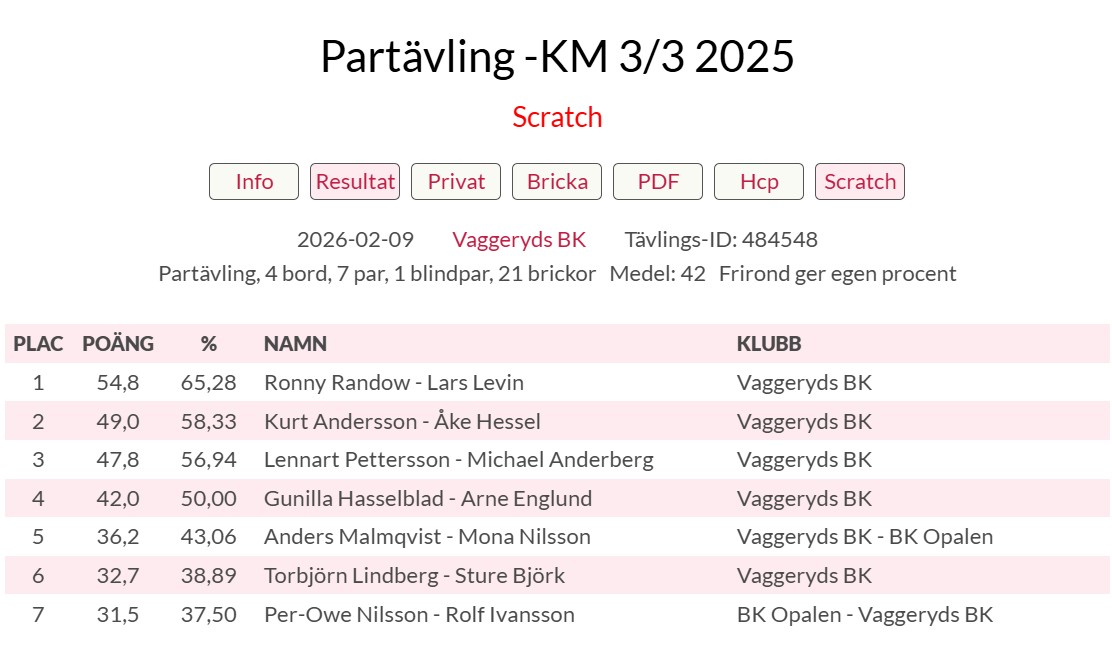The width and height of the screenshot is (1112, 659).
Task: Switch to the Resultat view
Action: pos(355,182)
